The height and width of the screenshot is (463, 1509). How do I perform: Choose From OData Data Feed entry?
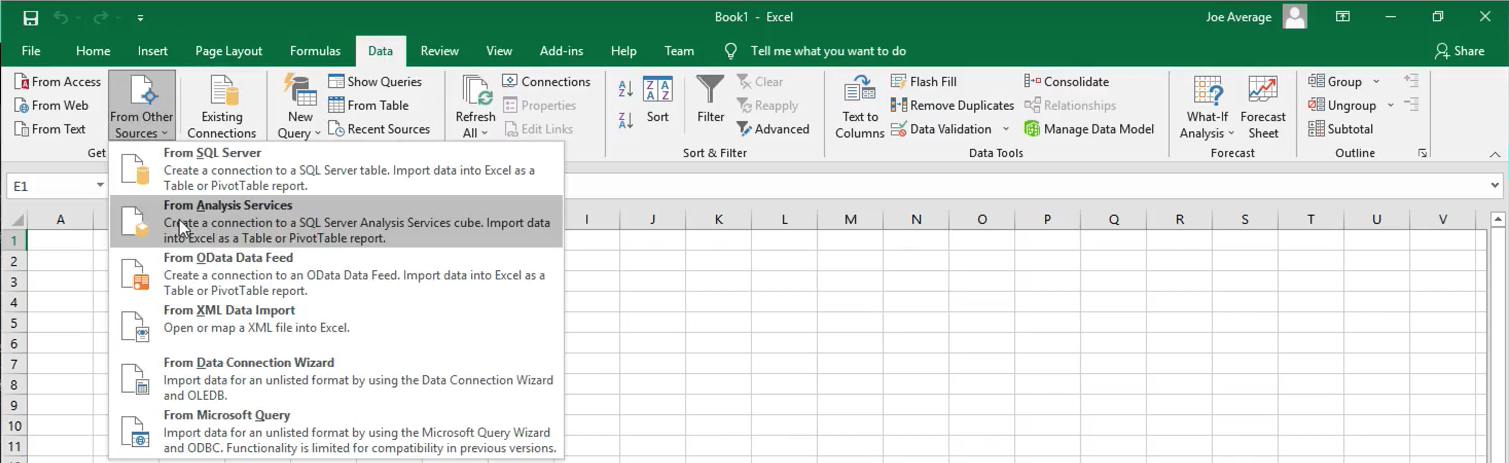coord(336,274)
